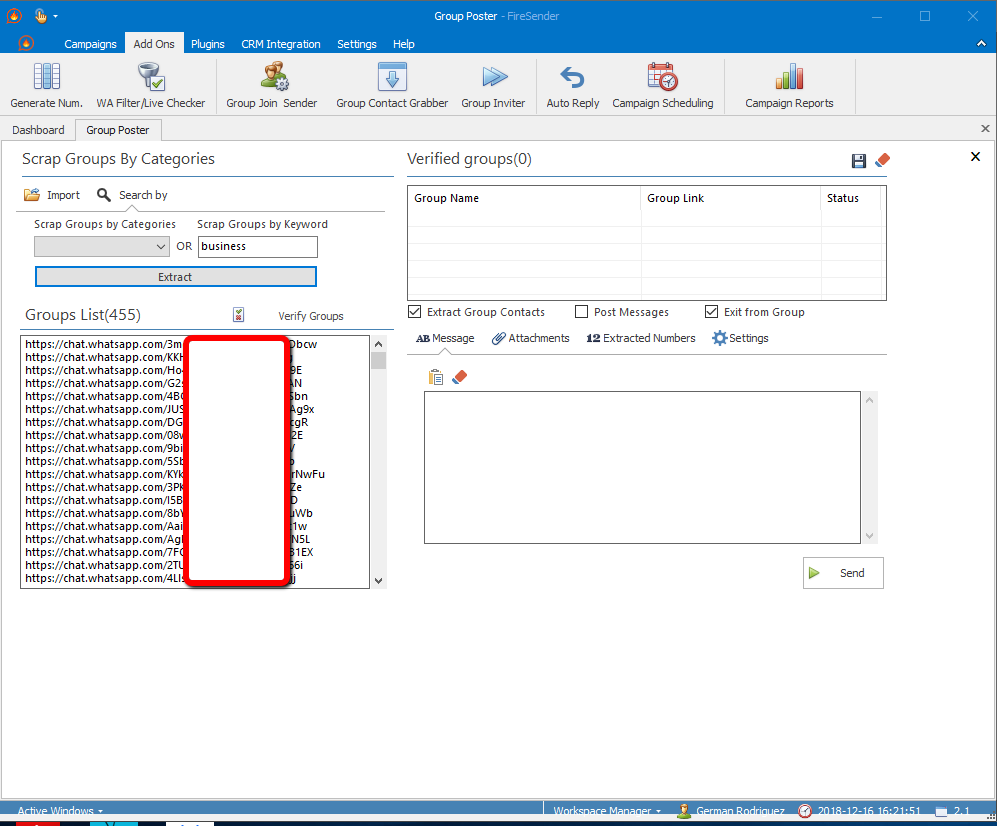
Task: Open the Group Inviter tool
Action: point(493,86)
